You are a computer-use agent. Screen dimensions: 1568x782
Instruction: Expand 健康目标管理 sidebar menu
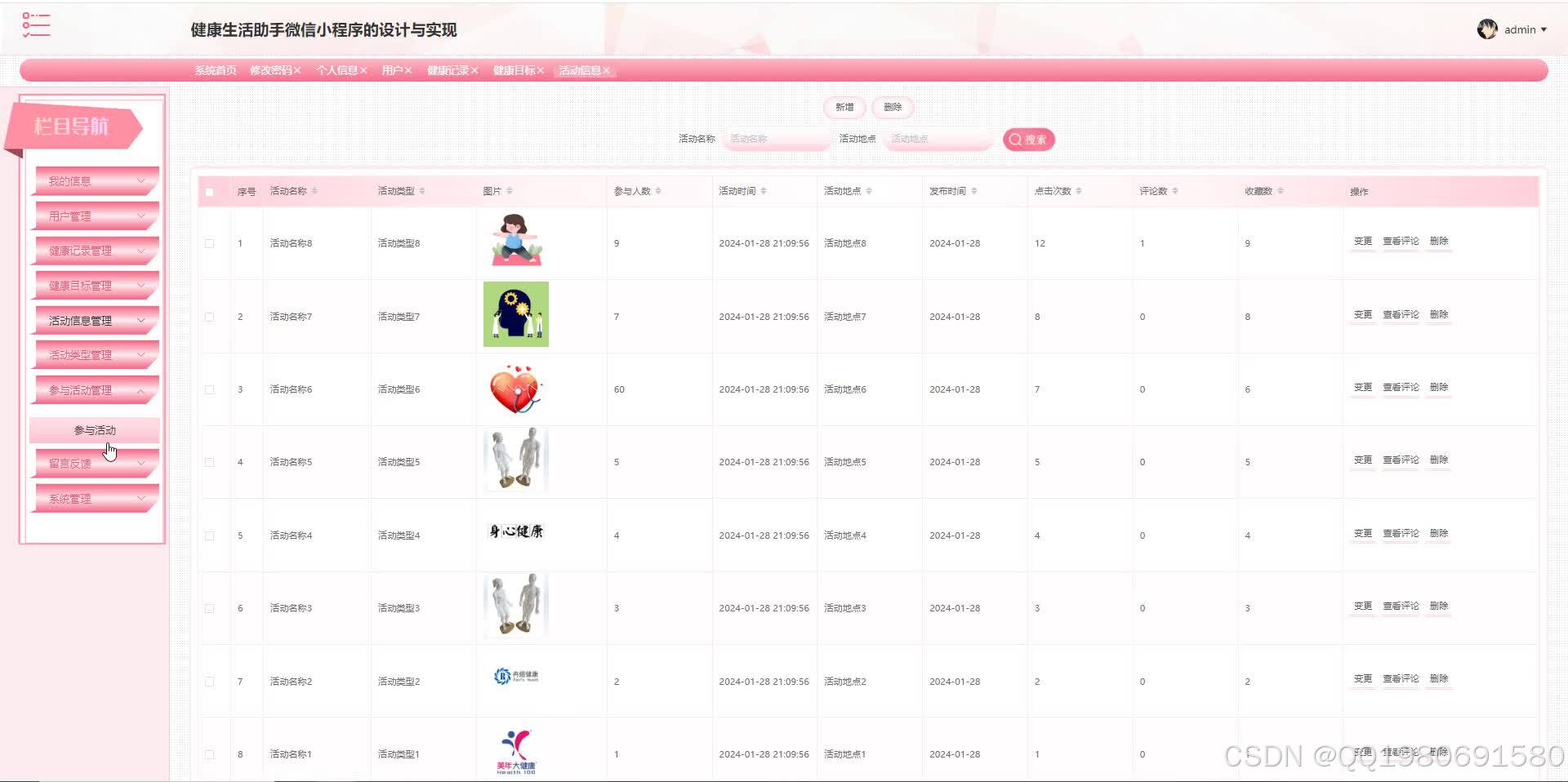(96, 286)
